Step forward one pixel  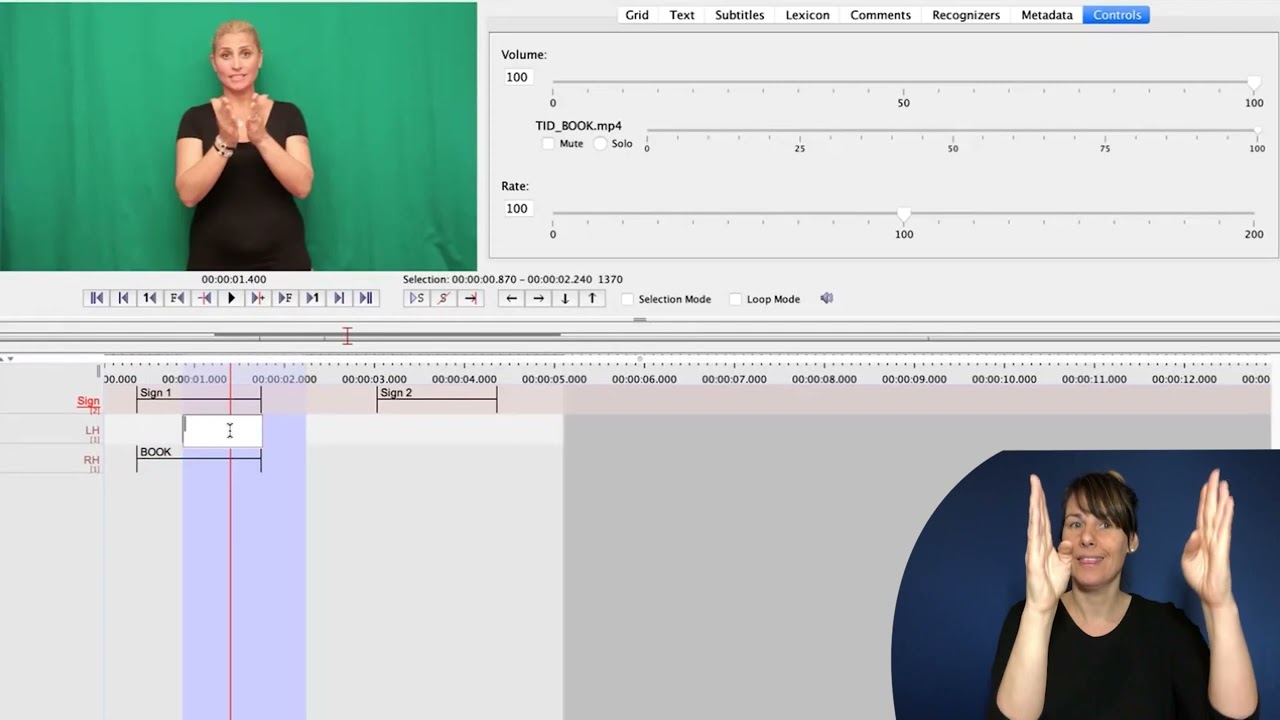pyautogui.click(x=258, y=298)
